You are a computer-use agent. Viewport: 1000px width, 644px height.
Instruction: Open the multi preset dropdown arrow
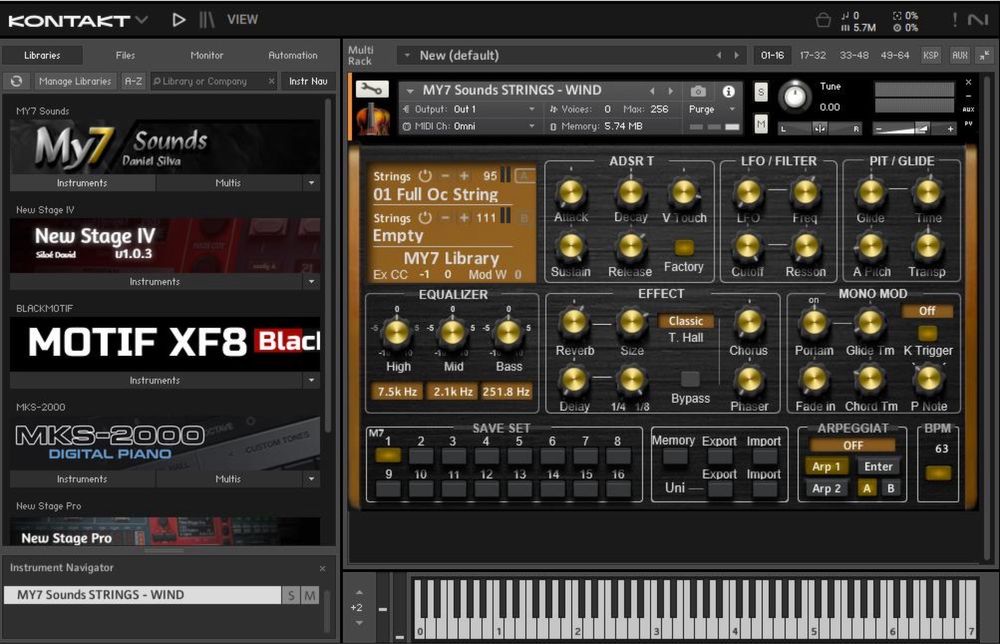[x=407, y=55]
